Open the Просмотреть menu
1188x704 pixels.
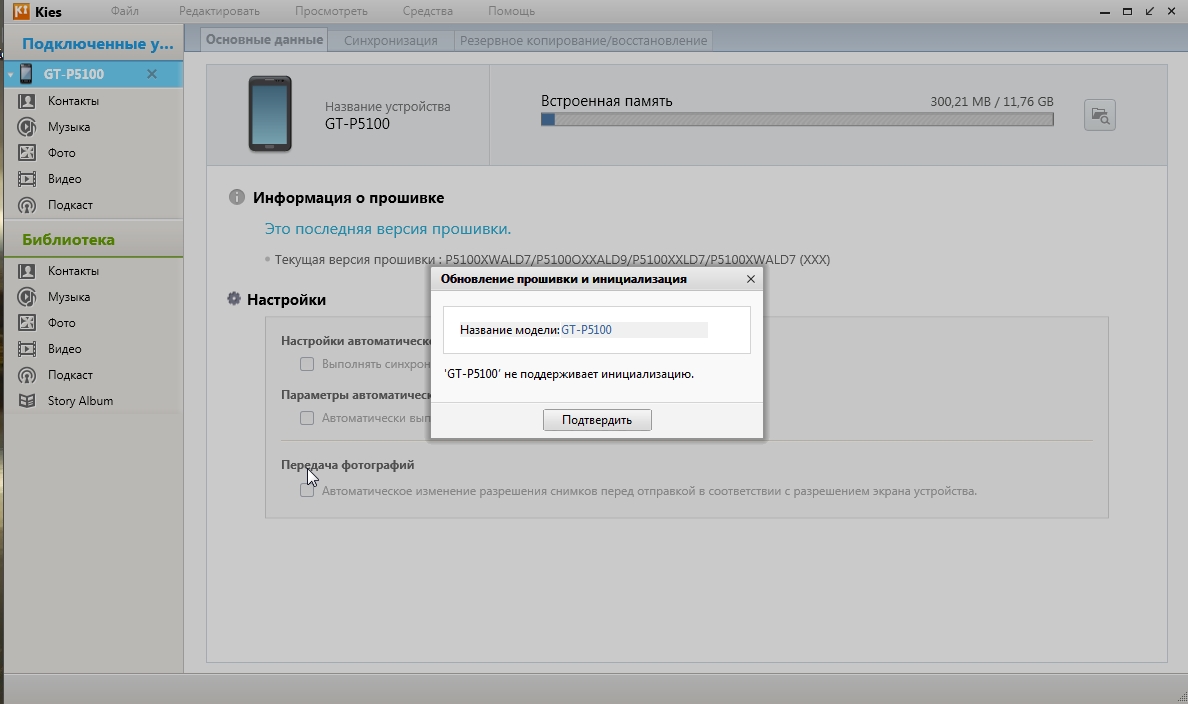coord(331,11)
